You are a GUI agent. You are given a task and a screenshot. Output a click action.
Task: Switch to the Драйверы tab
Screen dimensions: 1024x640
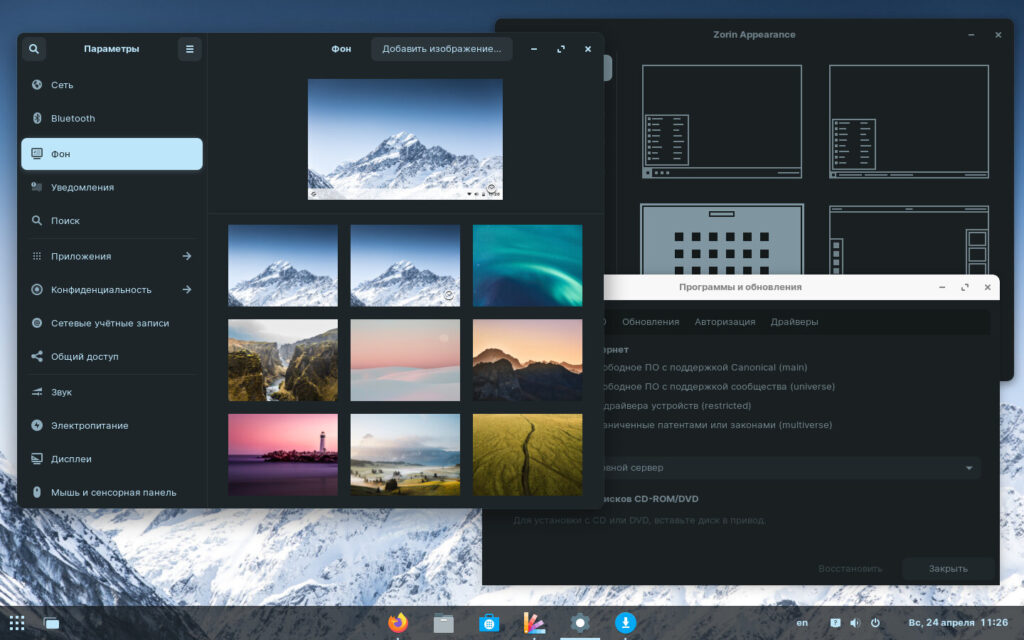794,322
